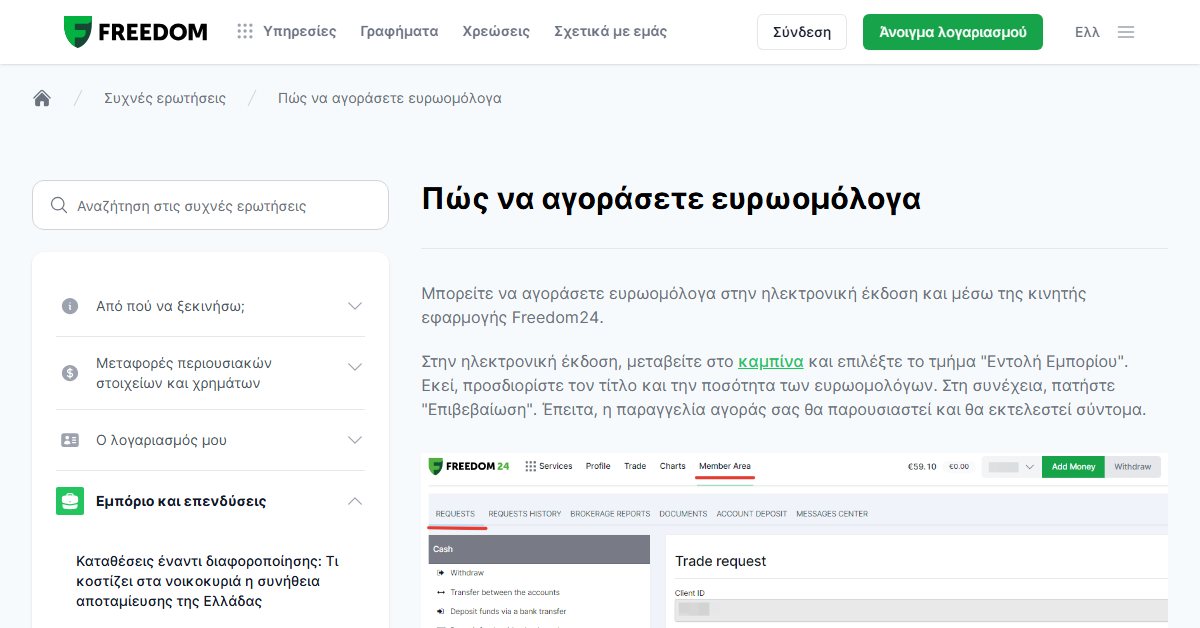Expand Ο λογαριασμός μου chevron
1200x628 pixels.
[x=355, y=440]
